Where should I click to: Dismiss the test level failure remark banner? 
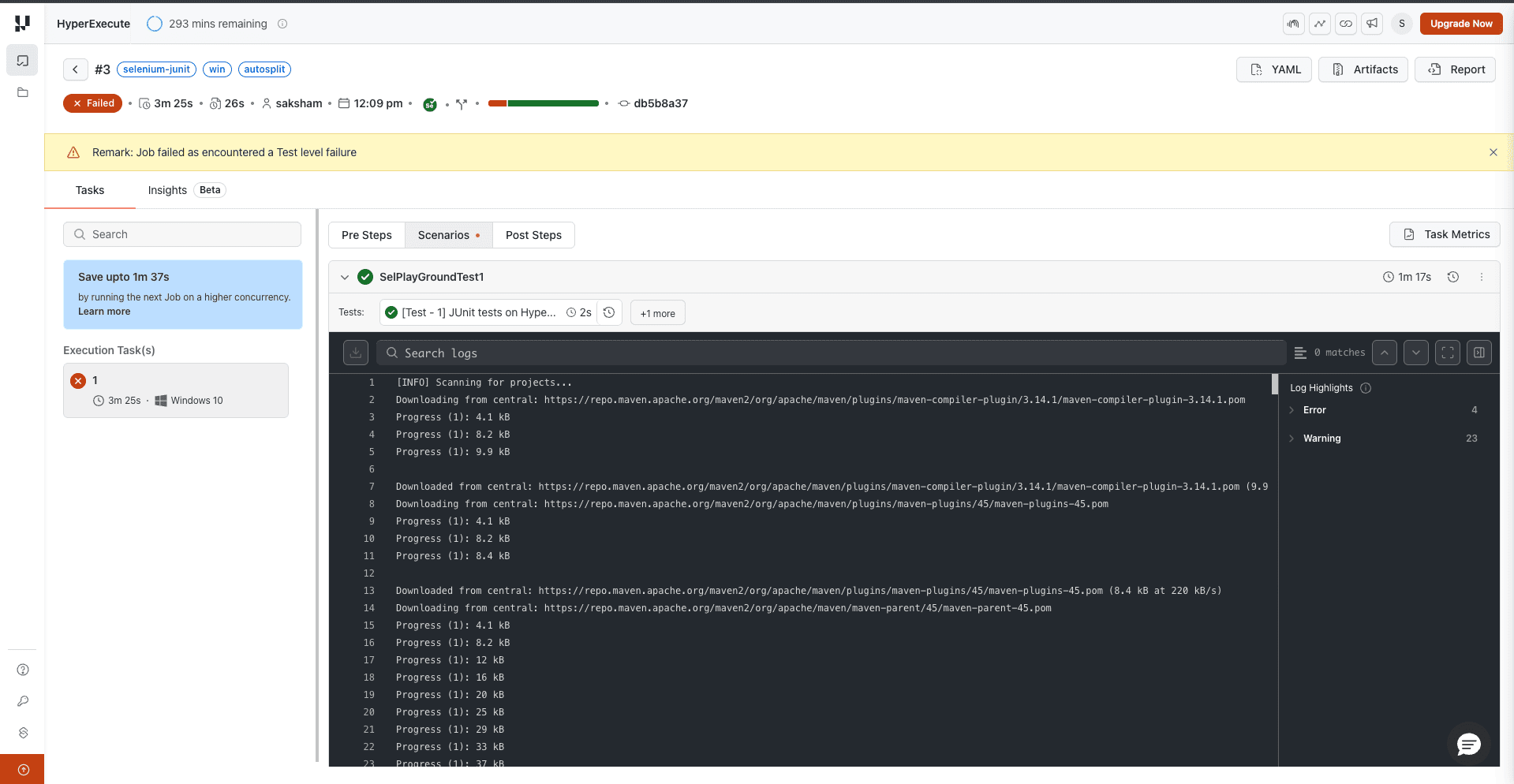tap(1493, 152)
